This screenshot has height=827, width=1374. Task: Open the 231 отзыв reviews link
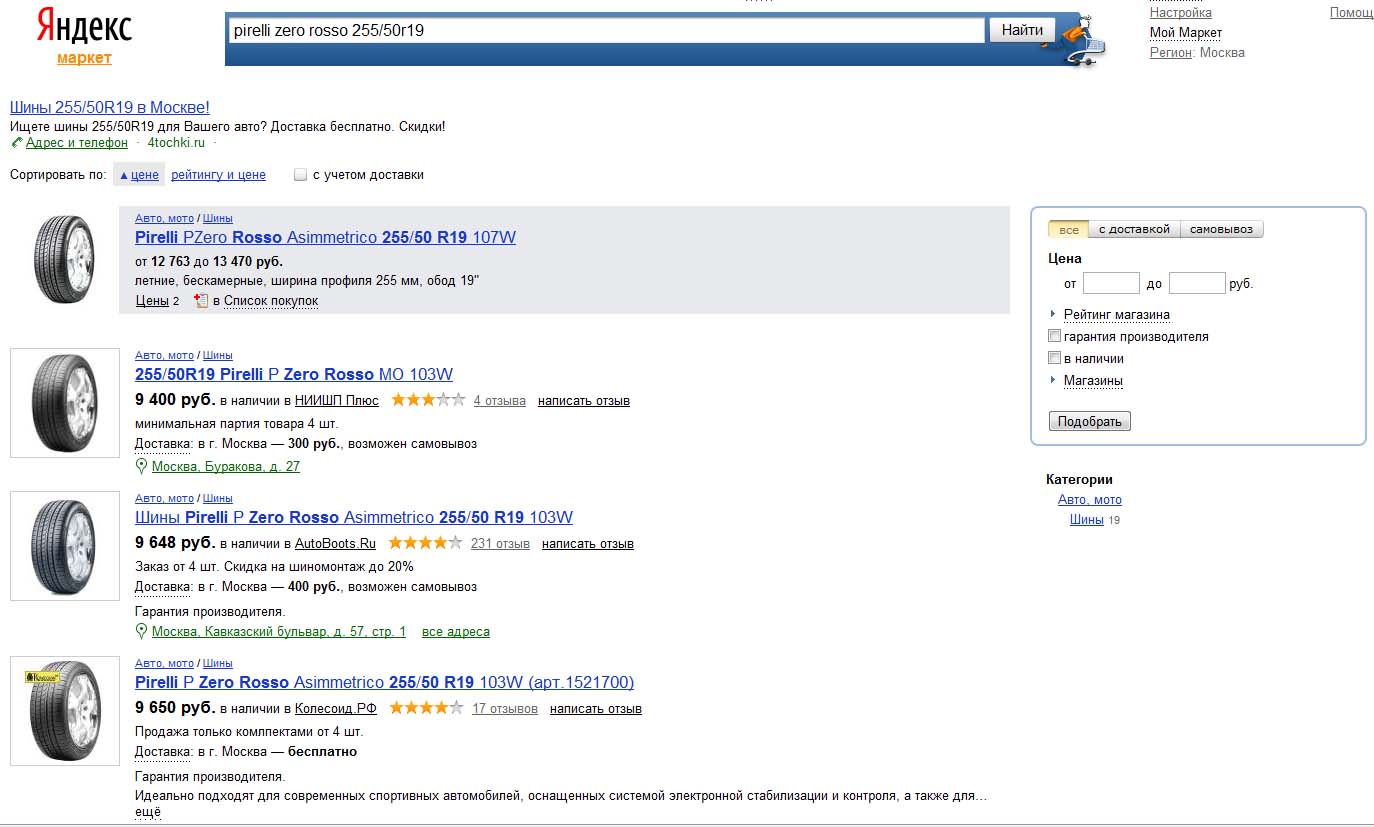[500, 544]
